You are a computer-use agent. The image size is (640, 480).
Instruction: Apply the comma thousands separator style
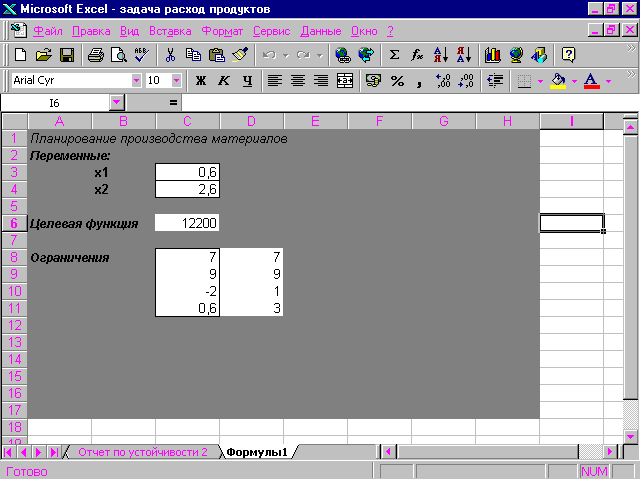tap(419, 82)
